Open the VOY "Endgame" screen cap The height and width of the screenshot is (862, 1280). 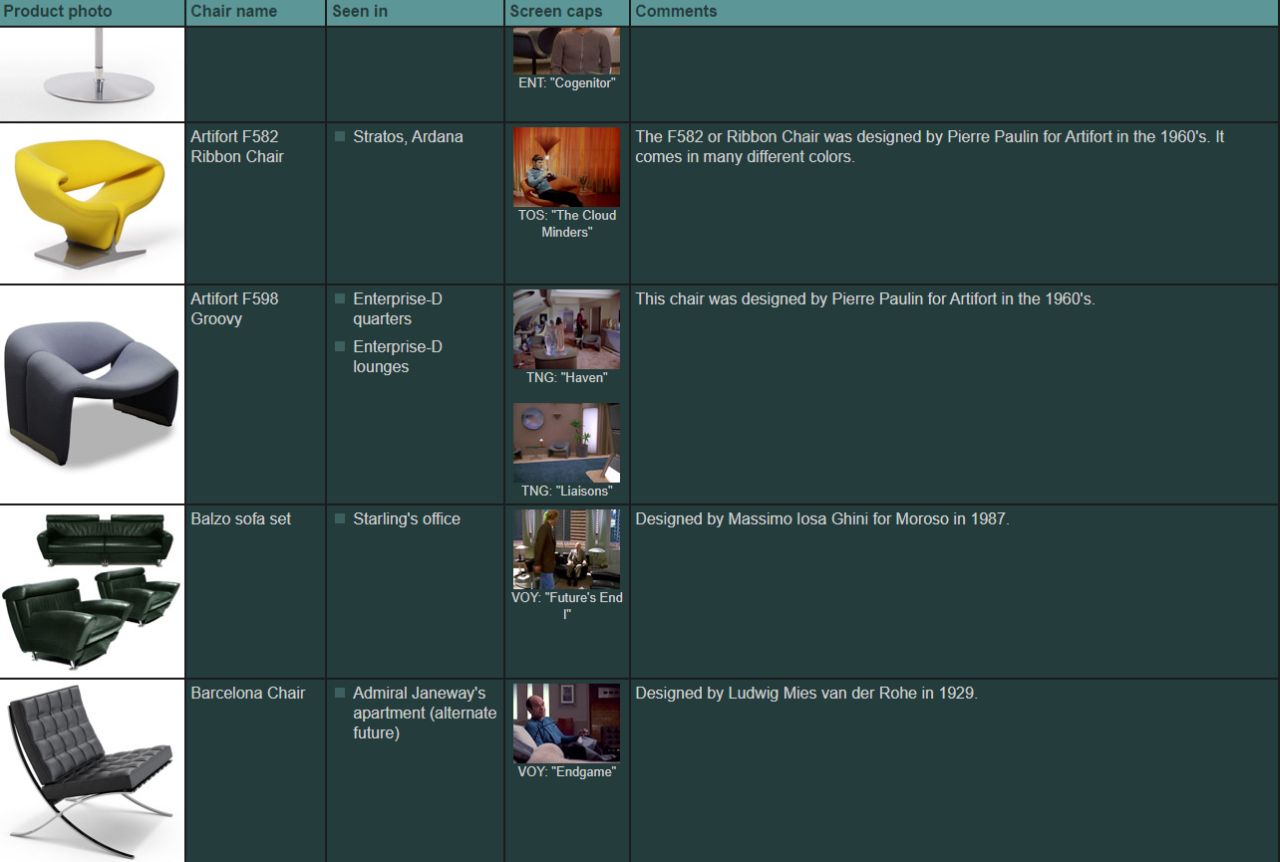point(566,723)
